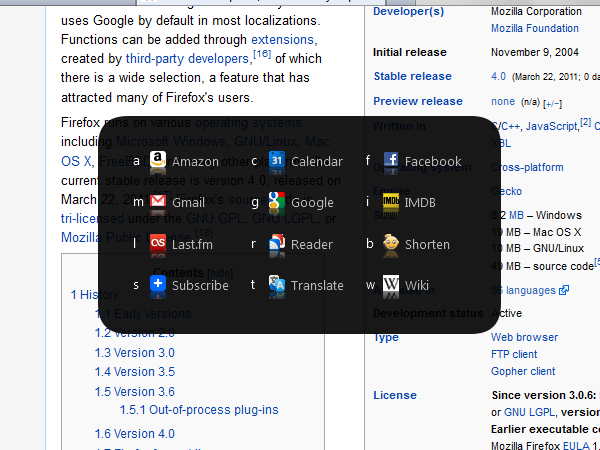
Task: Open citation reference 16
Action: click(x=262, y=54)
